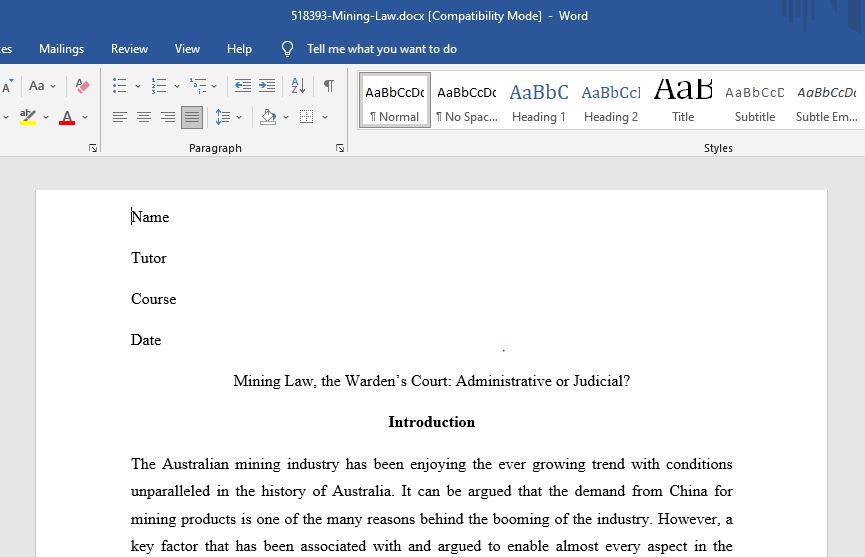The image size is (865, 557).
Task: Center the paragraph text
Action: click(x=144, y=117)
